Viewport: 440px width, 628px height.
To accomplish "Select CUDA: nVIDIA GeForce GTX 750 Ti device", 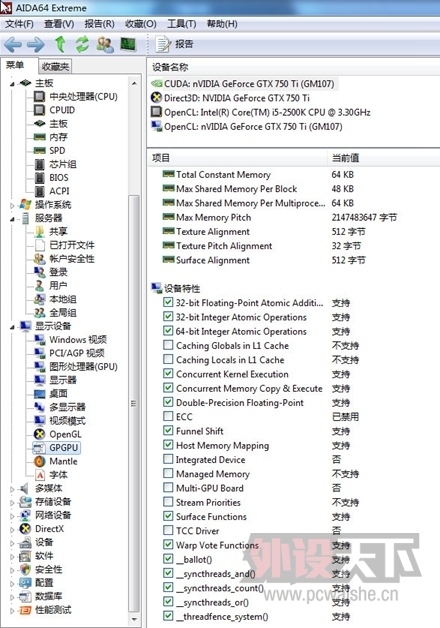I will [x=243, y=84].
